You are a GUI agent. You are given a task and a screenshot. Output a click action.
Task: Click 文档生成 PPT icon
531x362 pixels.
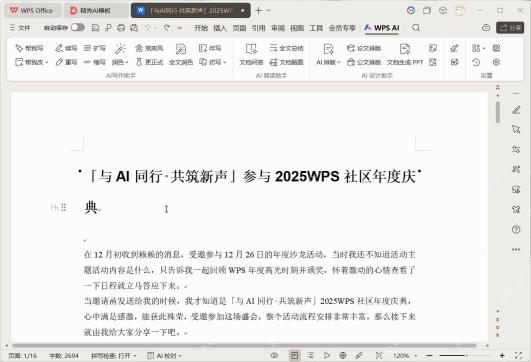(x=405, y=49)
